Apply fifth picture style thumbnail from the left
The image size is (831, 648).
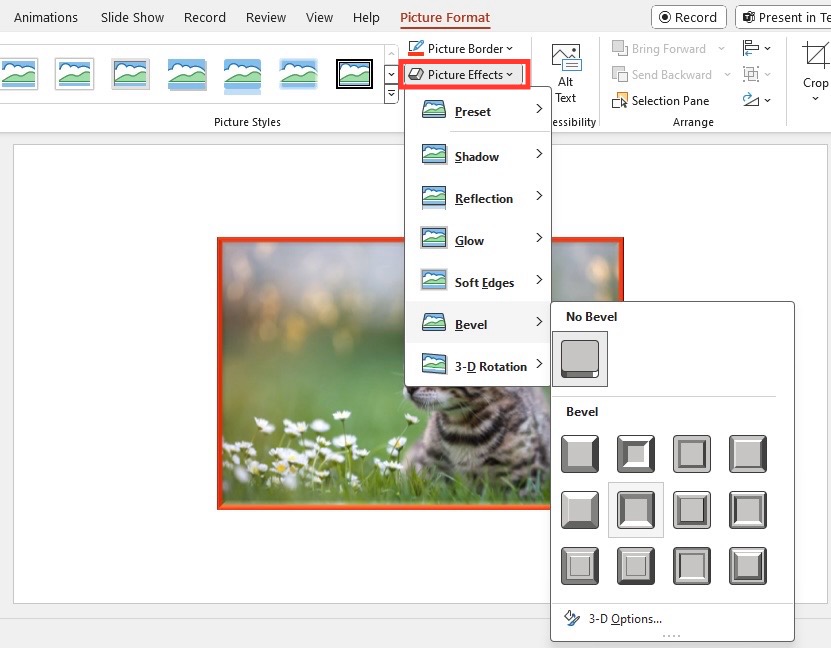click(x=242, y=75)
